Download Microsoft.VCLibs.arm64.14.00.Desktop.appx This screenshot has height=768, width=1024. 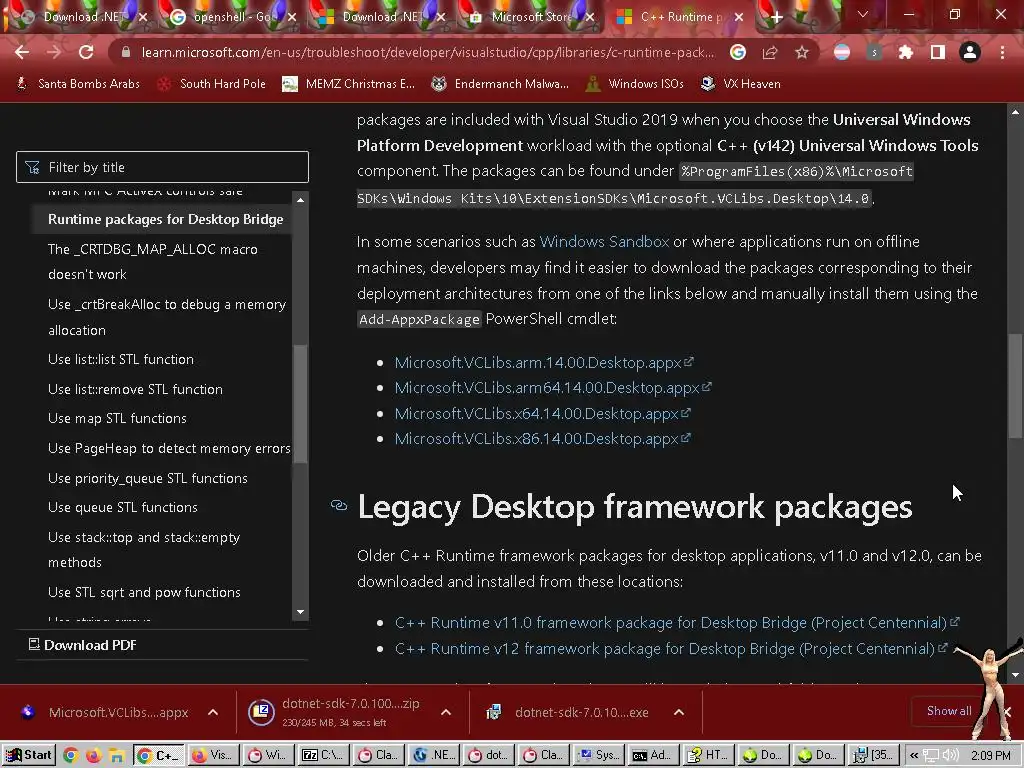tap(552, 388)
